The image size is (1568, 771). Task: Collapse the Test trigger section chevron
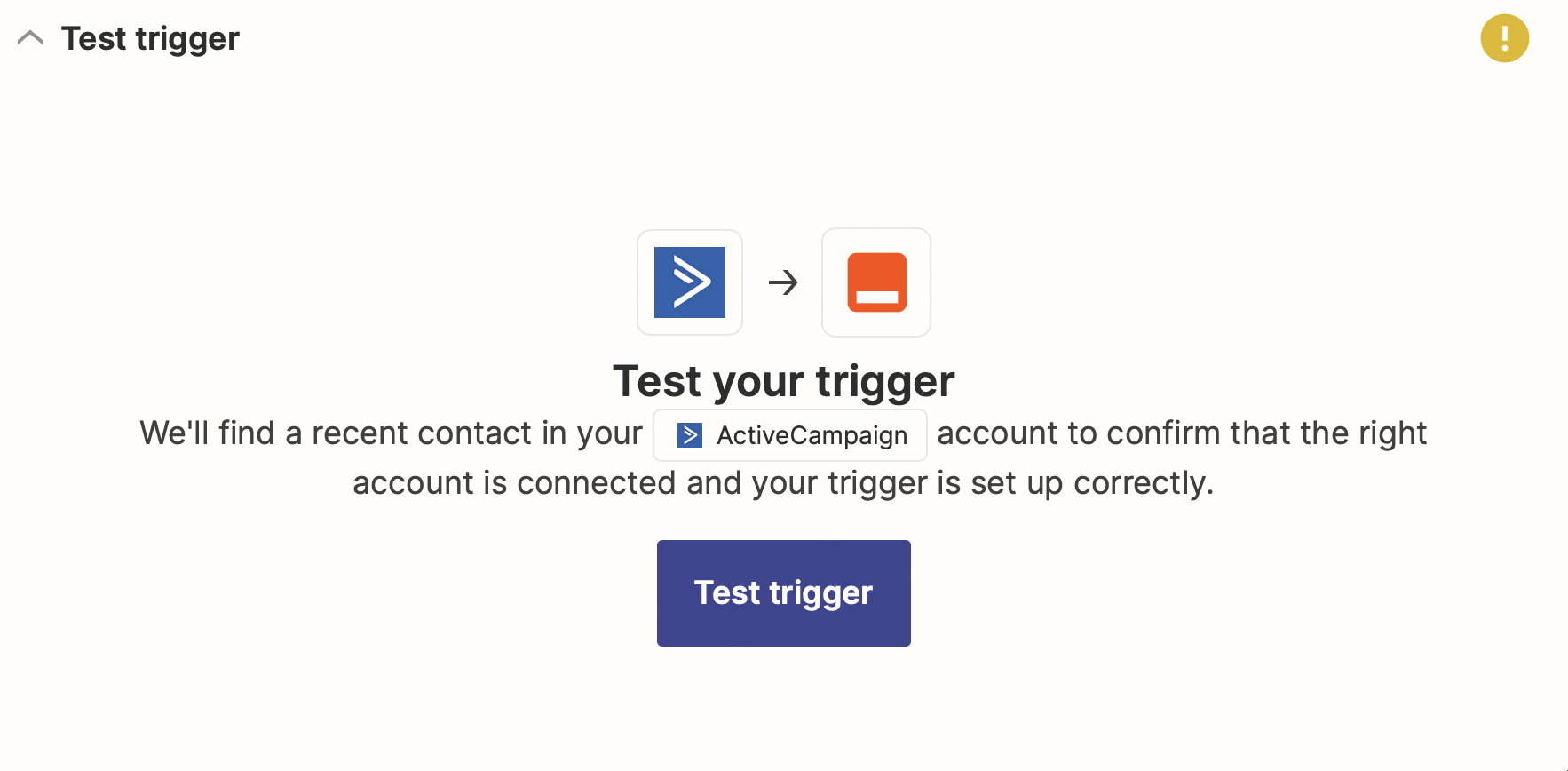click(x=30, y=38)
